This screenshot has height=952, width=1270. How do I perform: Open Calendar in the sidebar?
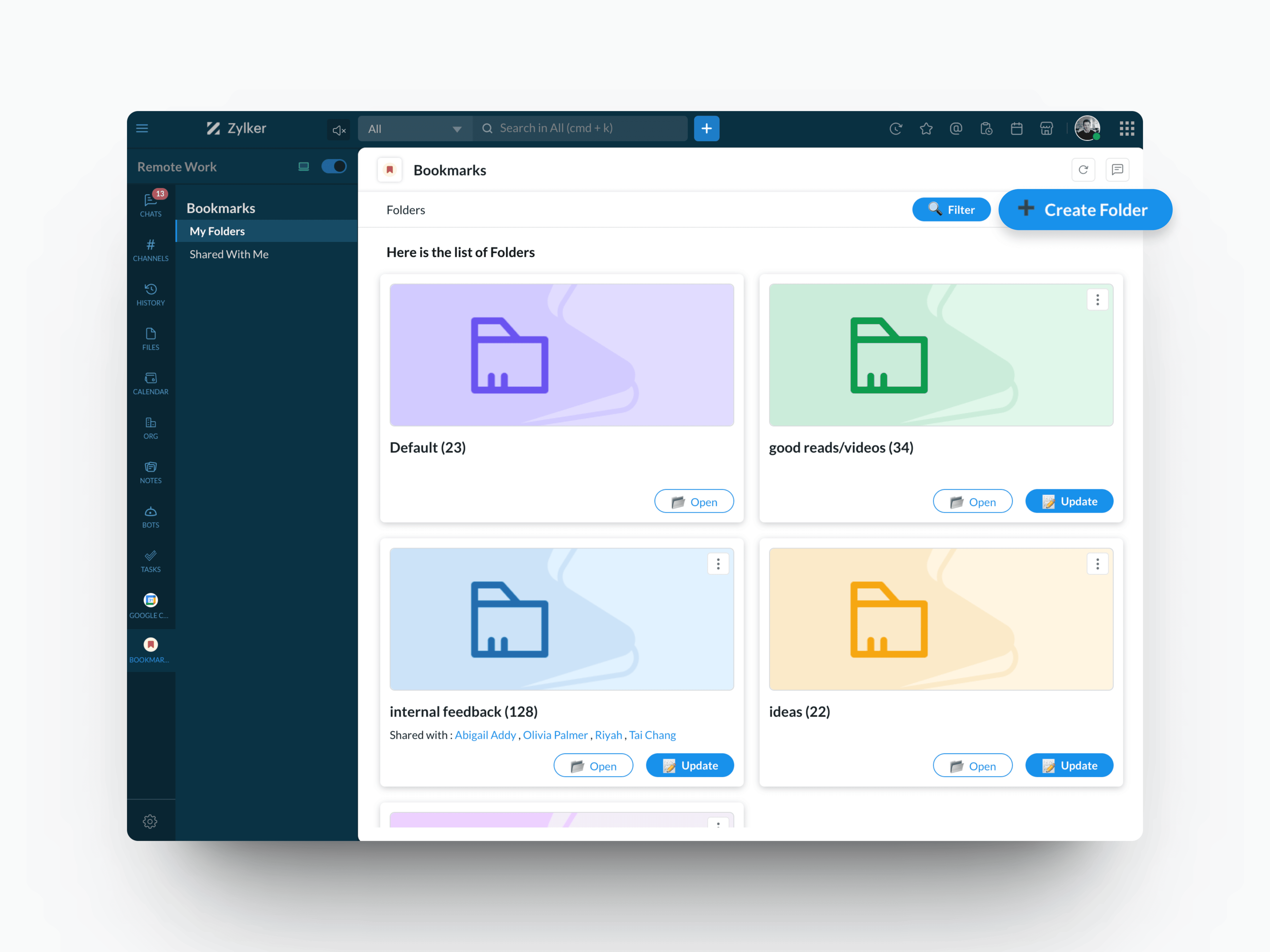pyautogui.click(x=150, y=384)
